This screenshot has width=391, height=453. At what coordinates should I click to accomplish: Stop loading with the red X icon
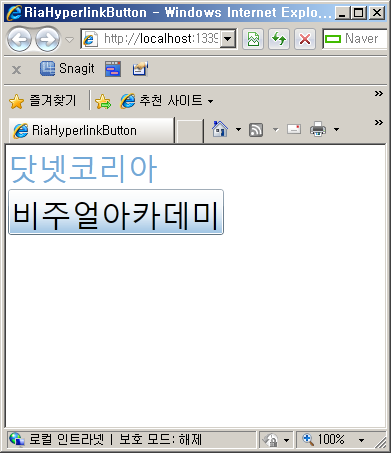point(305,39)
